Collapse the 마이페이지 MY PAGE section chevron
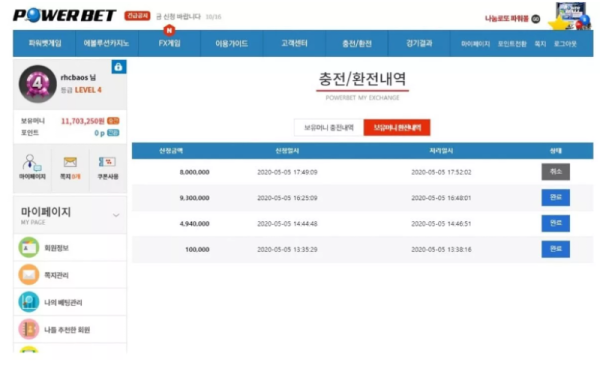Image resolution: width=600 pixels, height=365 pixels. 116,215
